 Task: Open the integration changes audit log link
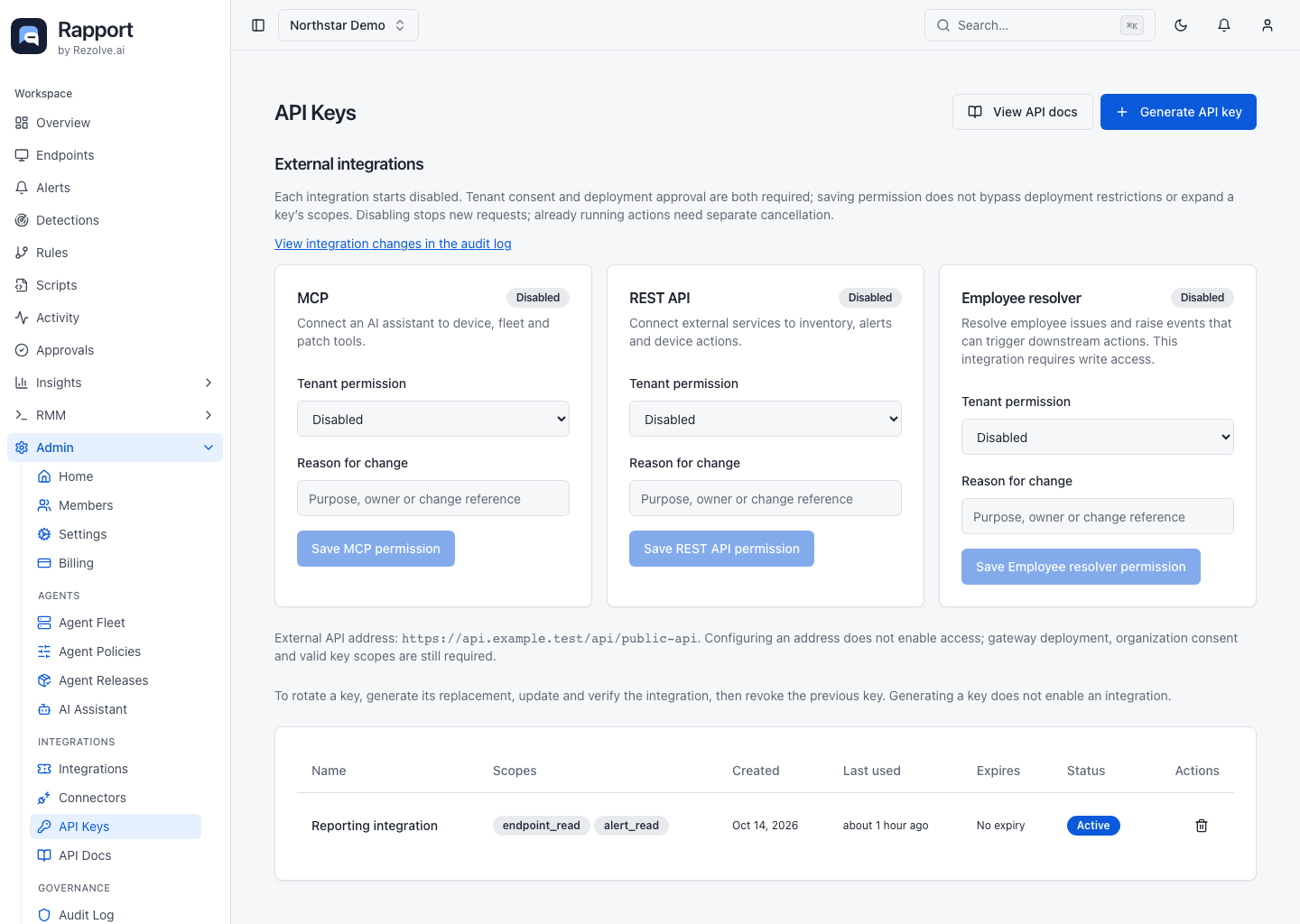(x=393, y=244)
